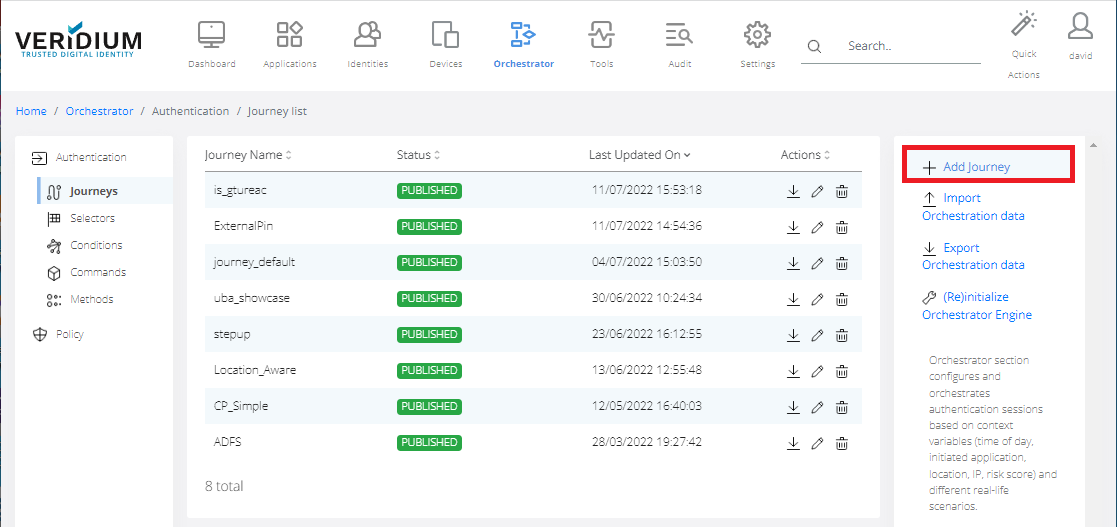The height and width of the screenshot is (527, 1117).
Task: Delete the journey_default journey
Action: (842, 263)
